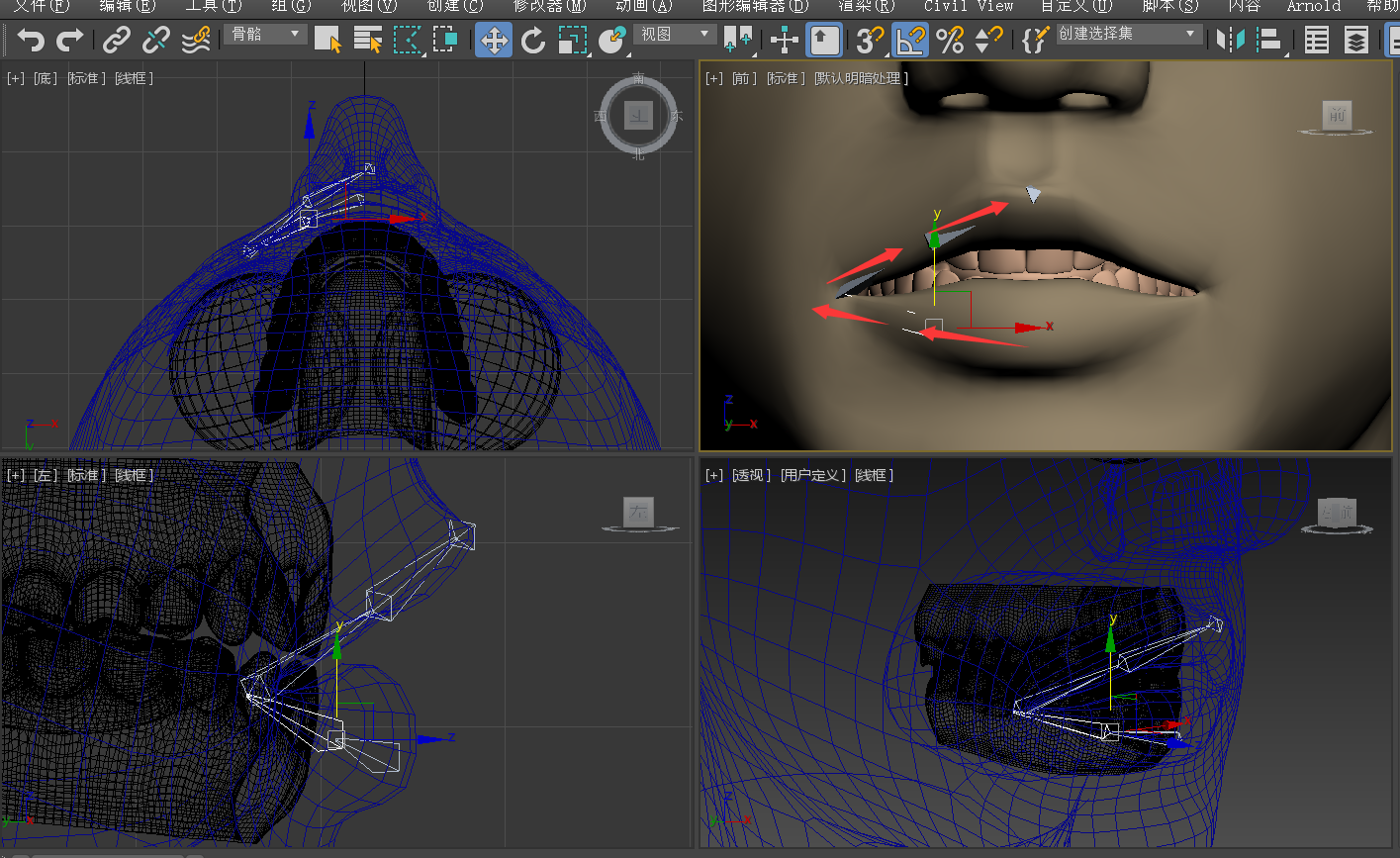Click the [前] view label
Viewport: 1400px width, 858px height.
744,78
